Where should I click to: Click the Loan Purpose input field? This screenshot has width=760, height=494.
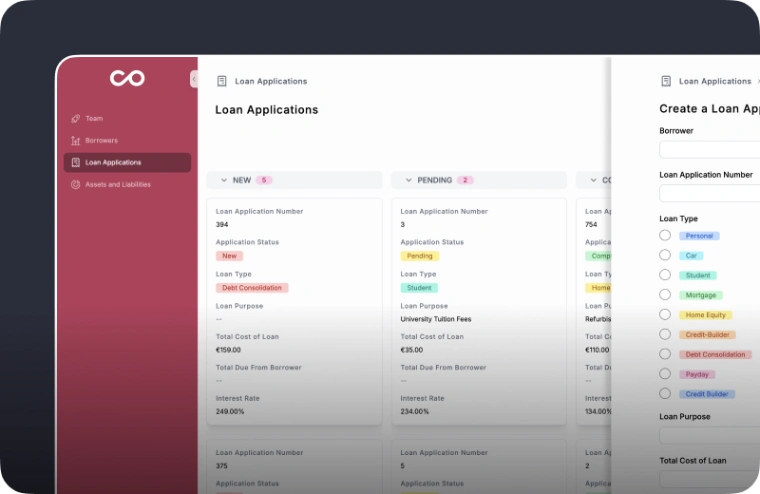point(710,435)
